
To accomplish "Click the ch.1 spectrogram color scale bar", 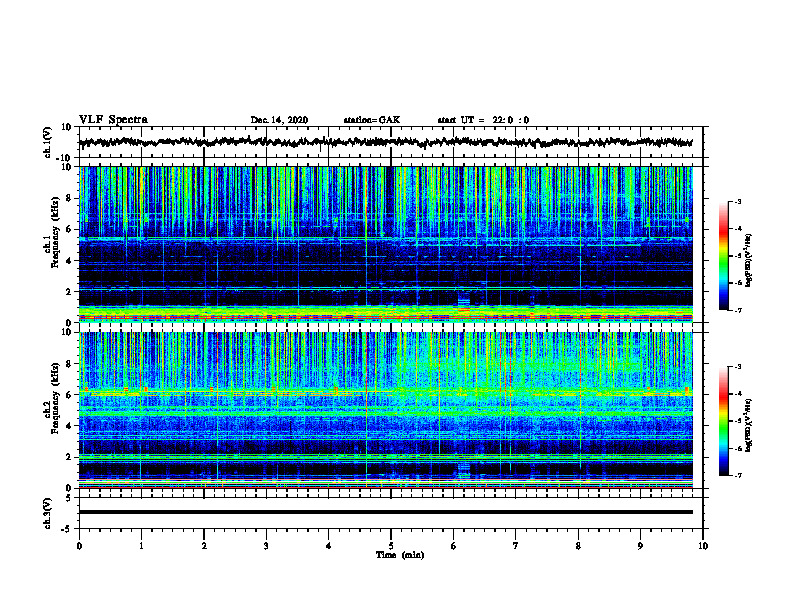I will (723, 256).
